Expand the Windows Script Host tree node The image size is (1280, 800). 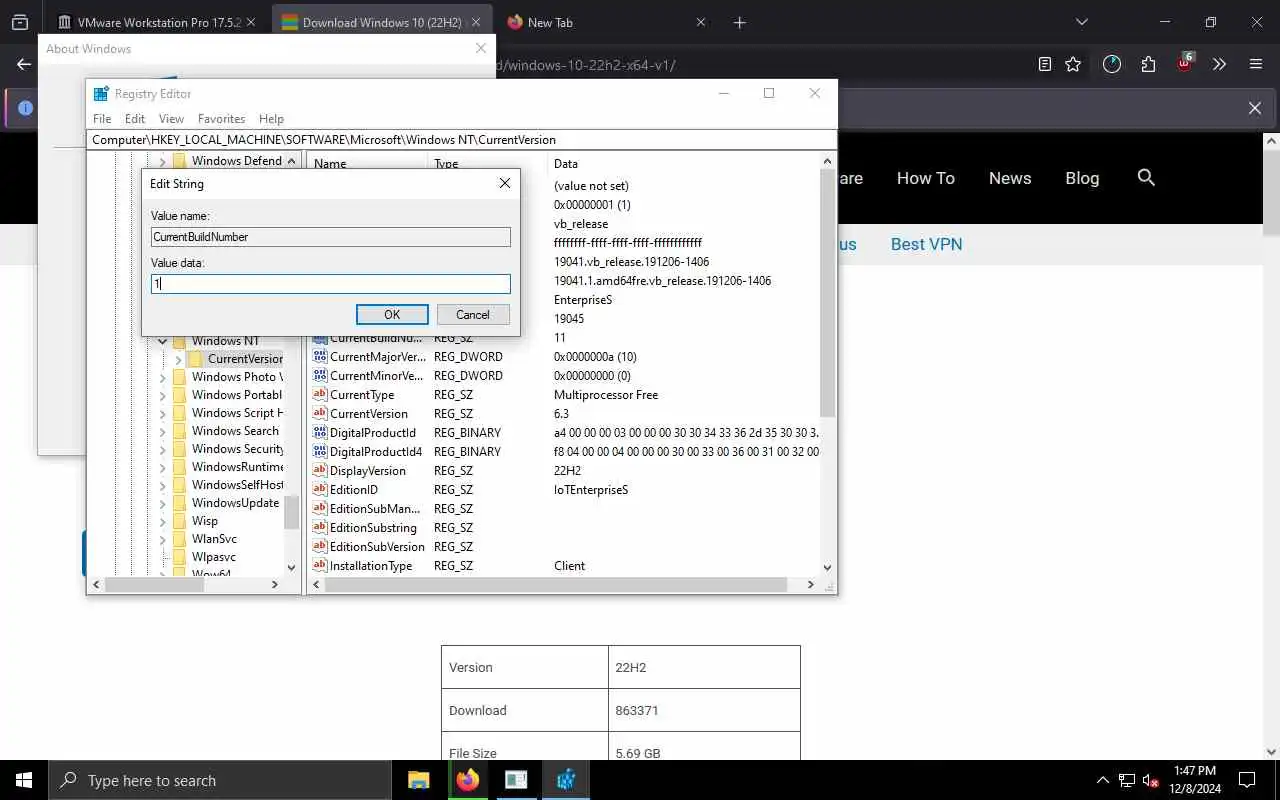pyautogui.click(x=162, y=413)
